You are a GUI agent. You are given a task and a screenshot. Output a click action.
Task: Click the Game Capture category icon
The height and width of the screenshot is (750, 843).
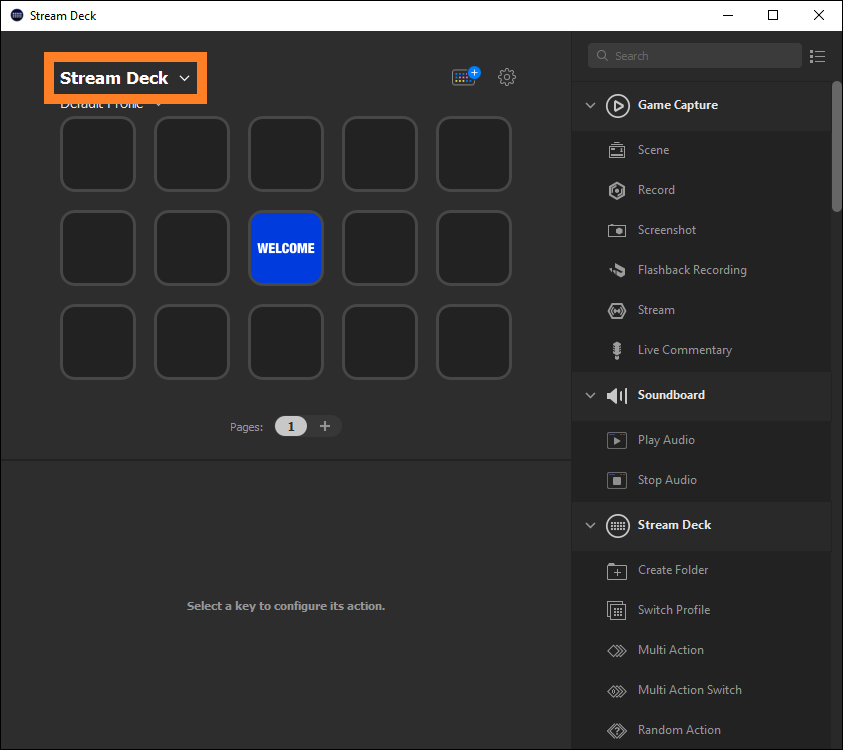(x=618, y=105)
